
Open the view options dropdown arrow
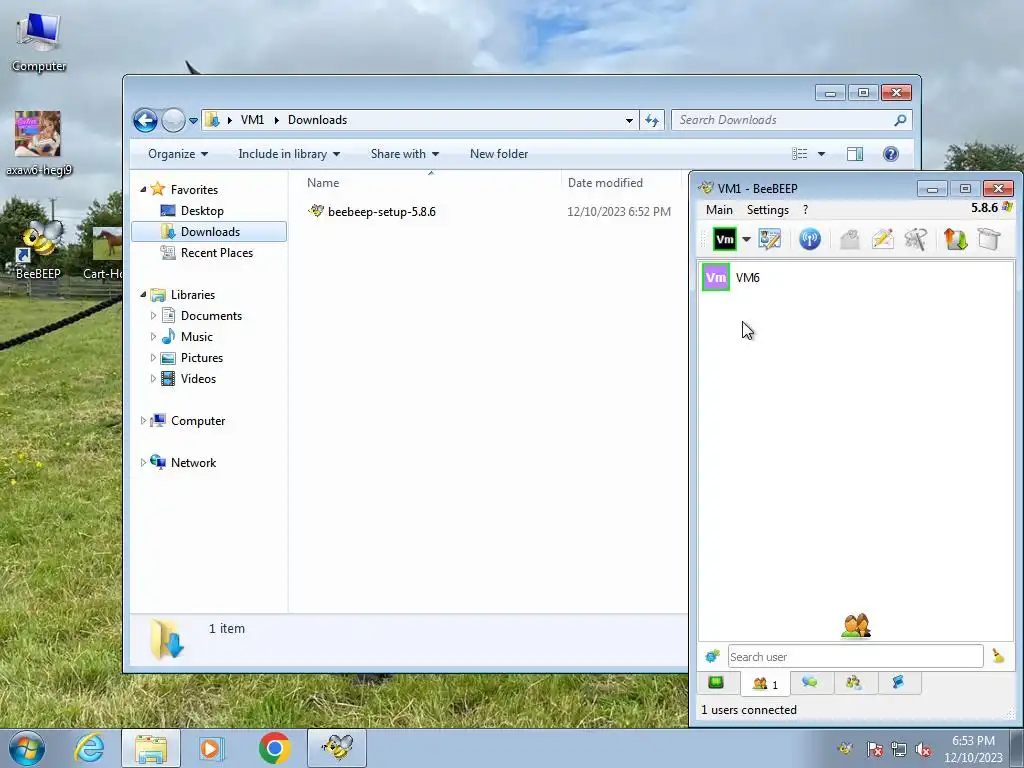pyautogui.click(x=822, y=154)
